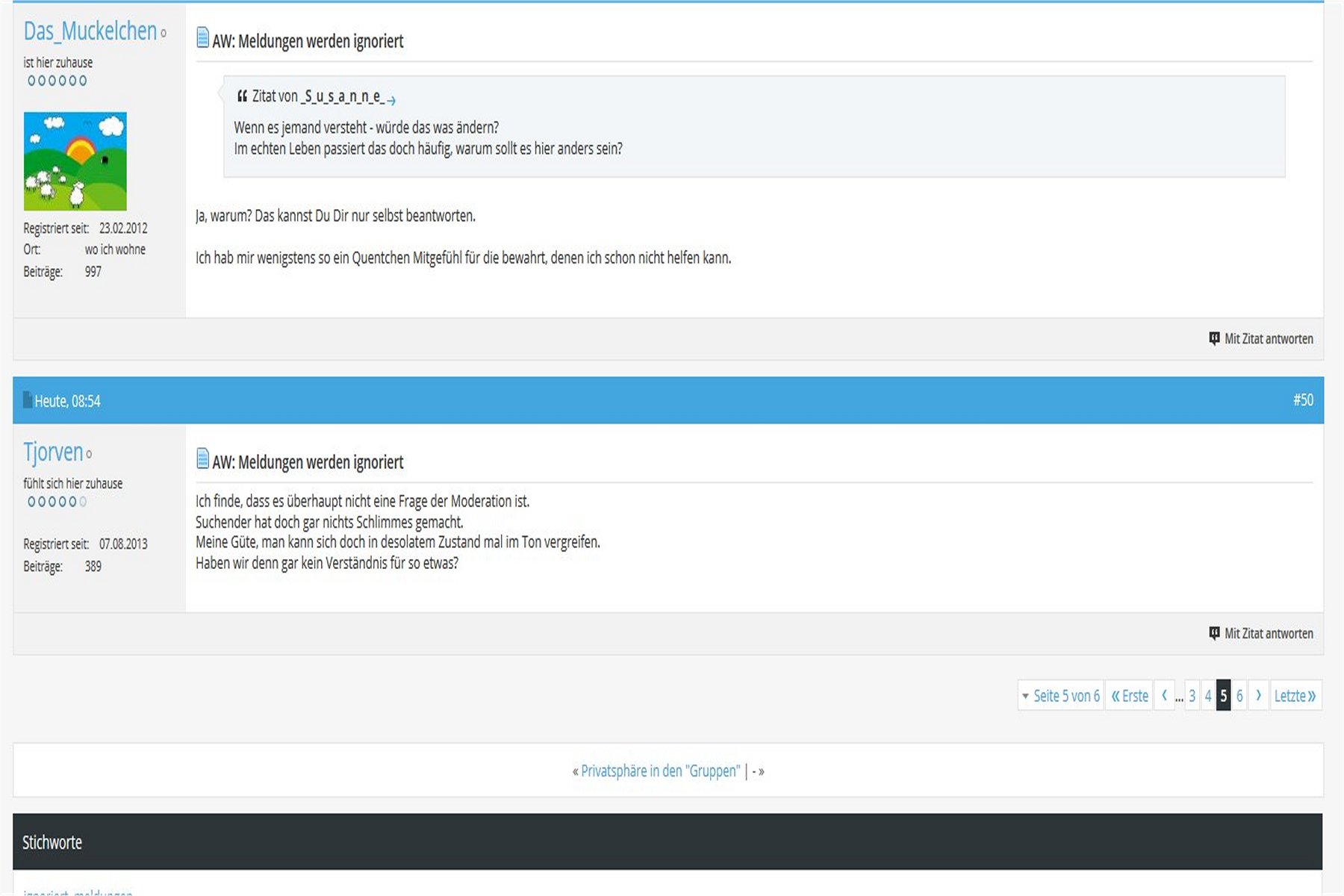Image resolution: width=1344 pixels, height=896 pixels.
Task: Jump to page 4 in pagination
Action: click(x=1207, y=696)
